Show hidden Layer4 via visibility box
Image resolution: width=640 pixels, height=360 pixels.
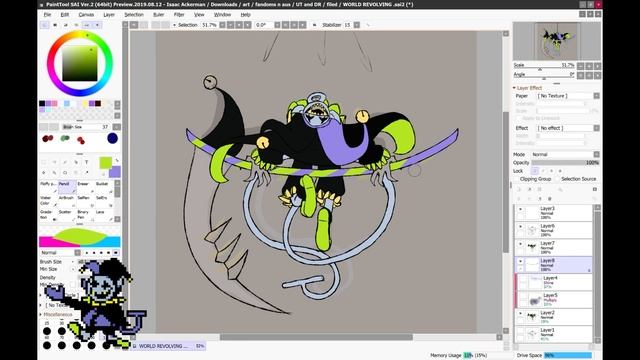point(522,279)
